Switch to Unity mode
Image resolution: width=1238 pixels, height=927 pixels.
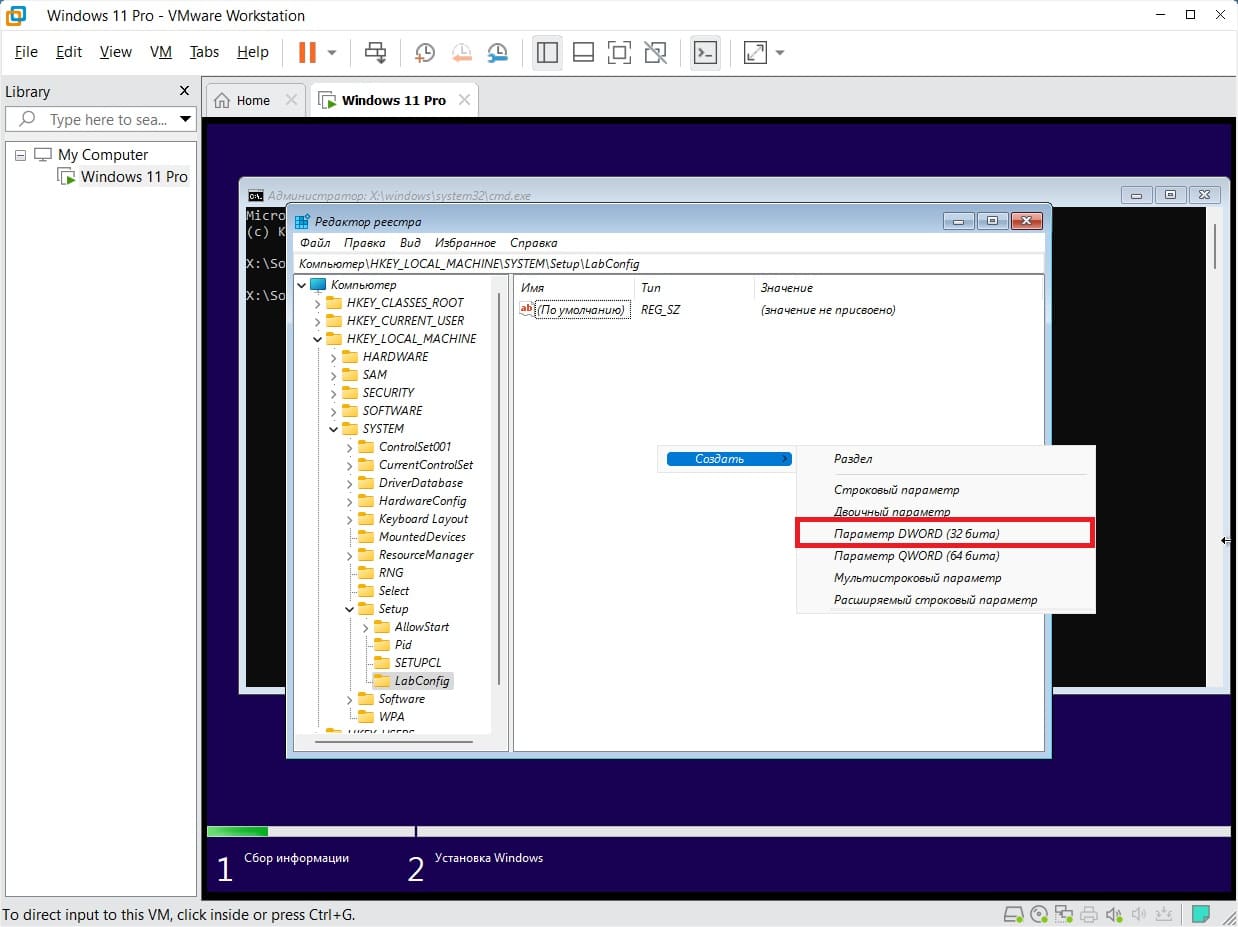[x=656, y=52]
